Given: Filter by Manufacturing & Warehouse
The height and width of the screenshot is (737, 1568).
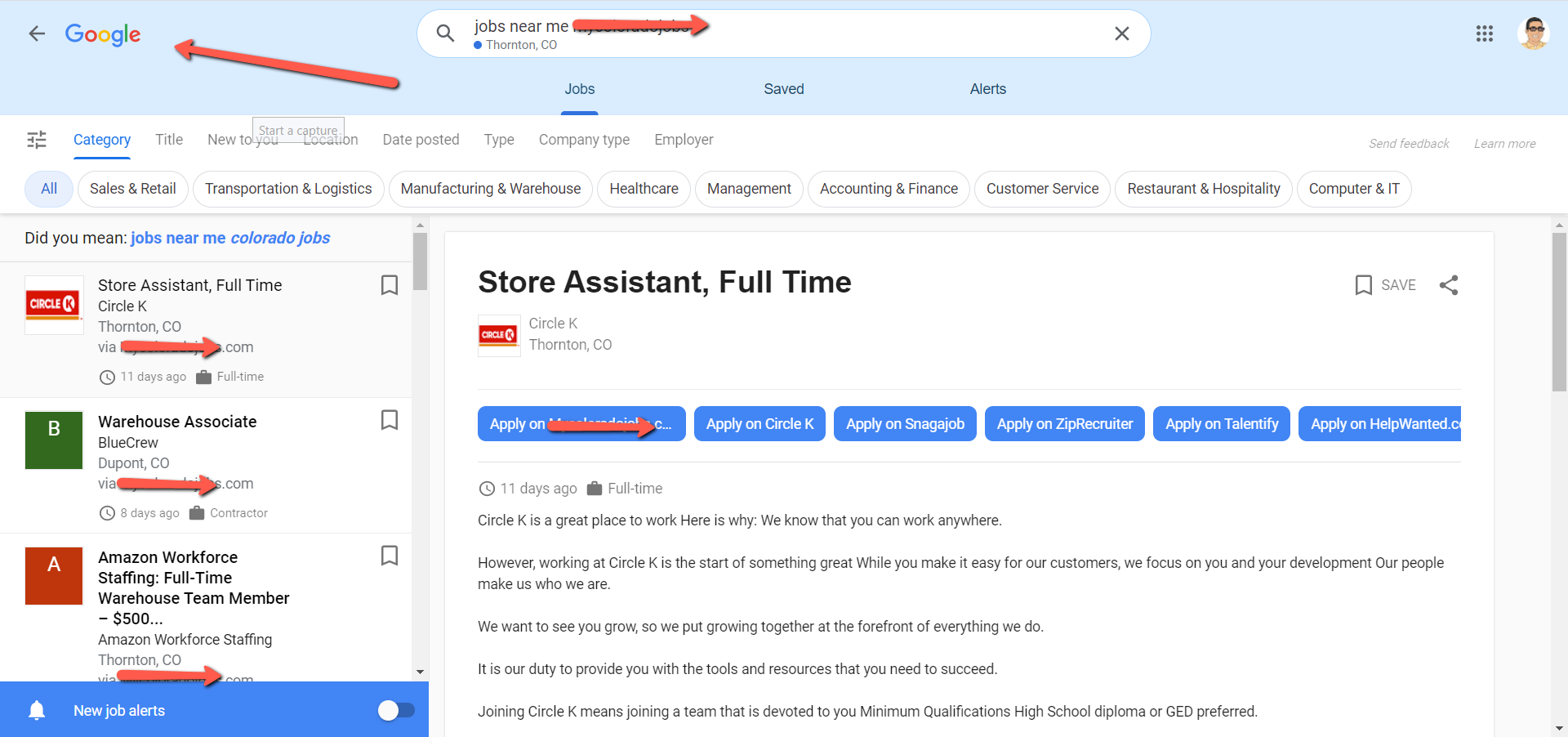Looking at the screenshot, I should pos(491,189).
